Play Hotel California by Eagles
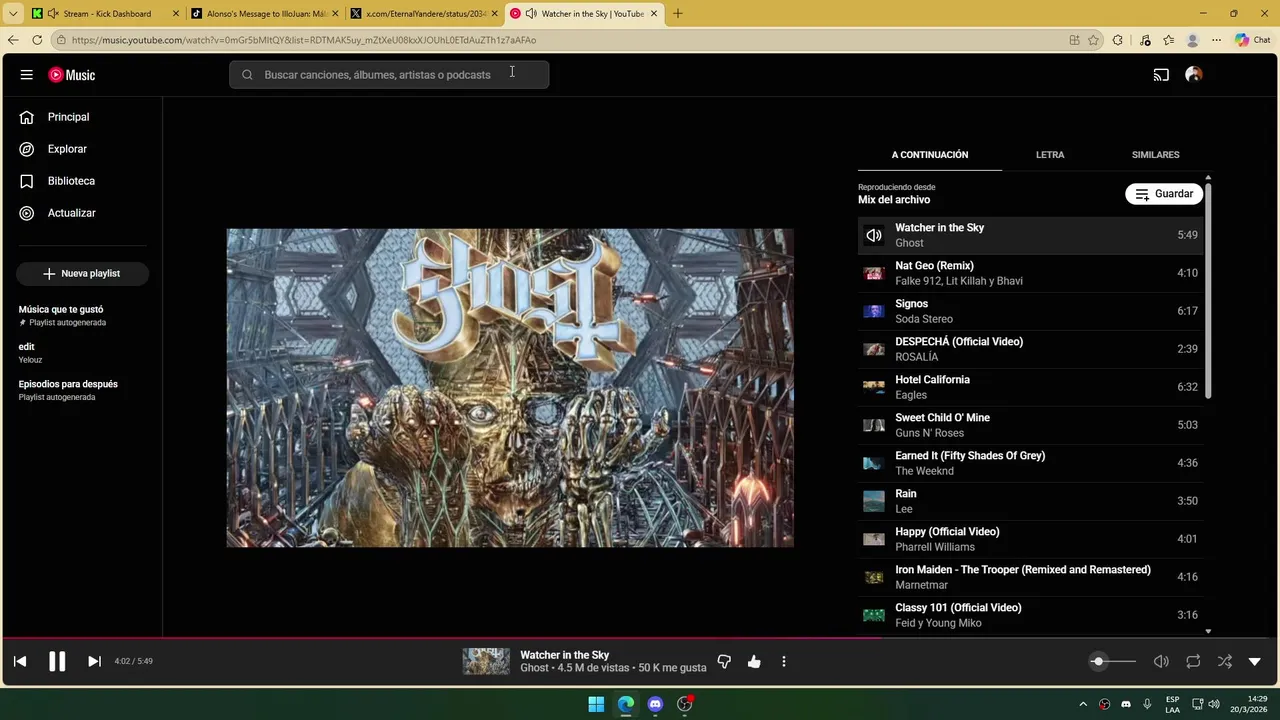This screenshot has height=720, width=1280. coord(1030,387)
